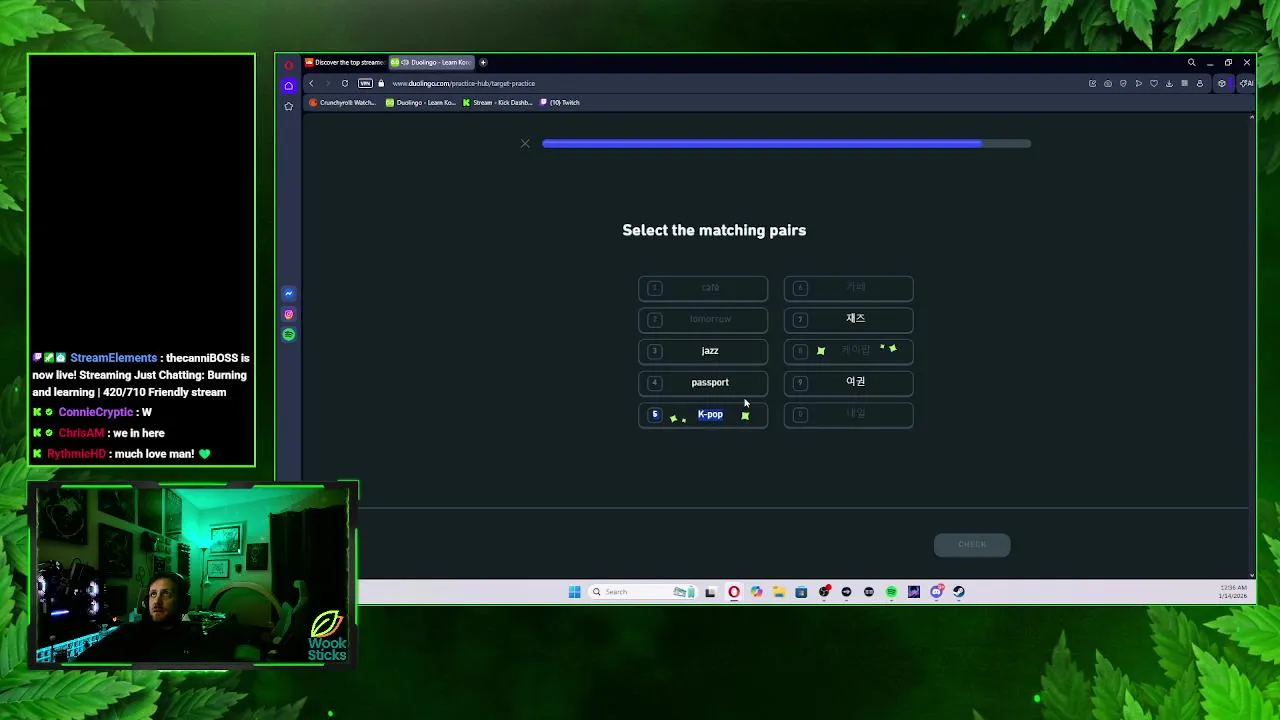This screenshot has height=720, width=1280.
Task: Switch to "Discover the top streams" browser tab
Action: pyautogui.click(x=345, y=62)
